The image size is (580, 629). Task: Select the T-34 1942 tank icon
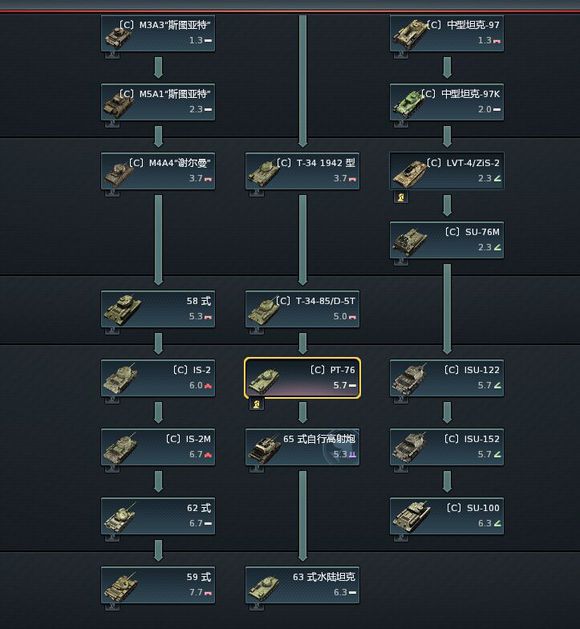[265, 173]
